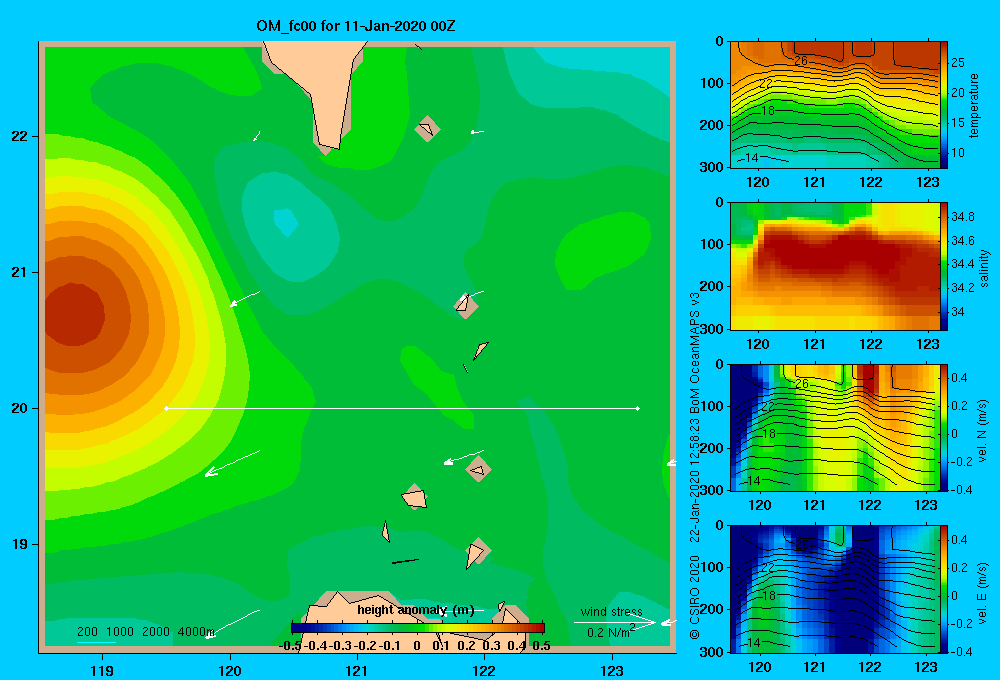Click the "4000m" depth contour legend entry

[196, 632]
